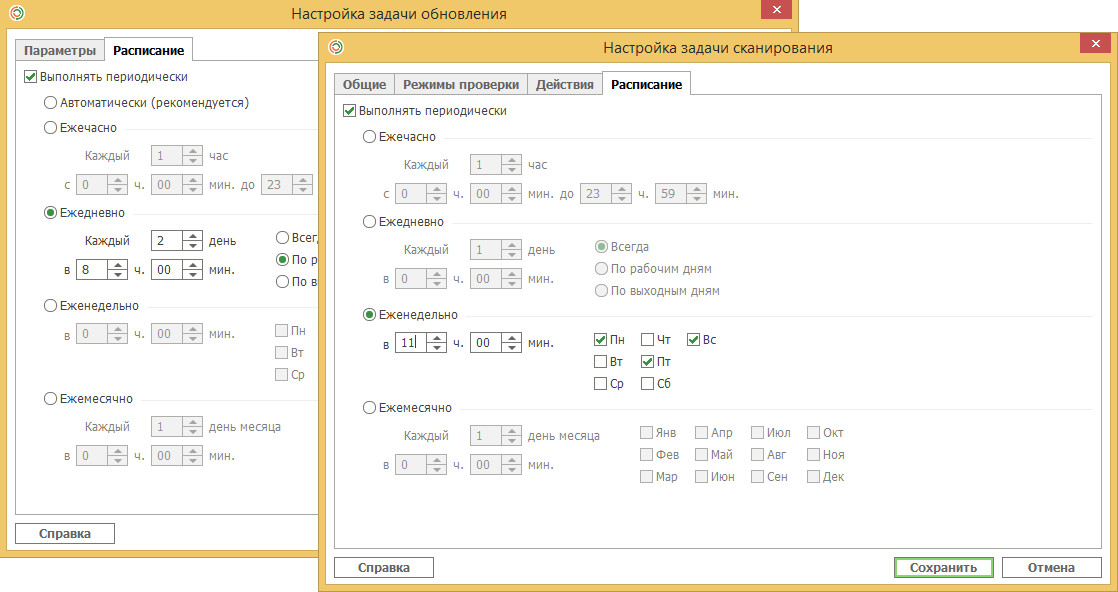Viewport: 1118px width, 592px height.
Task: Click the Отмена button
Action: (1051, 568)
